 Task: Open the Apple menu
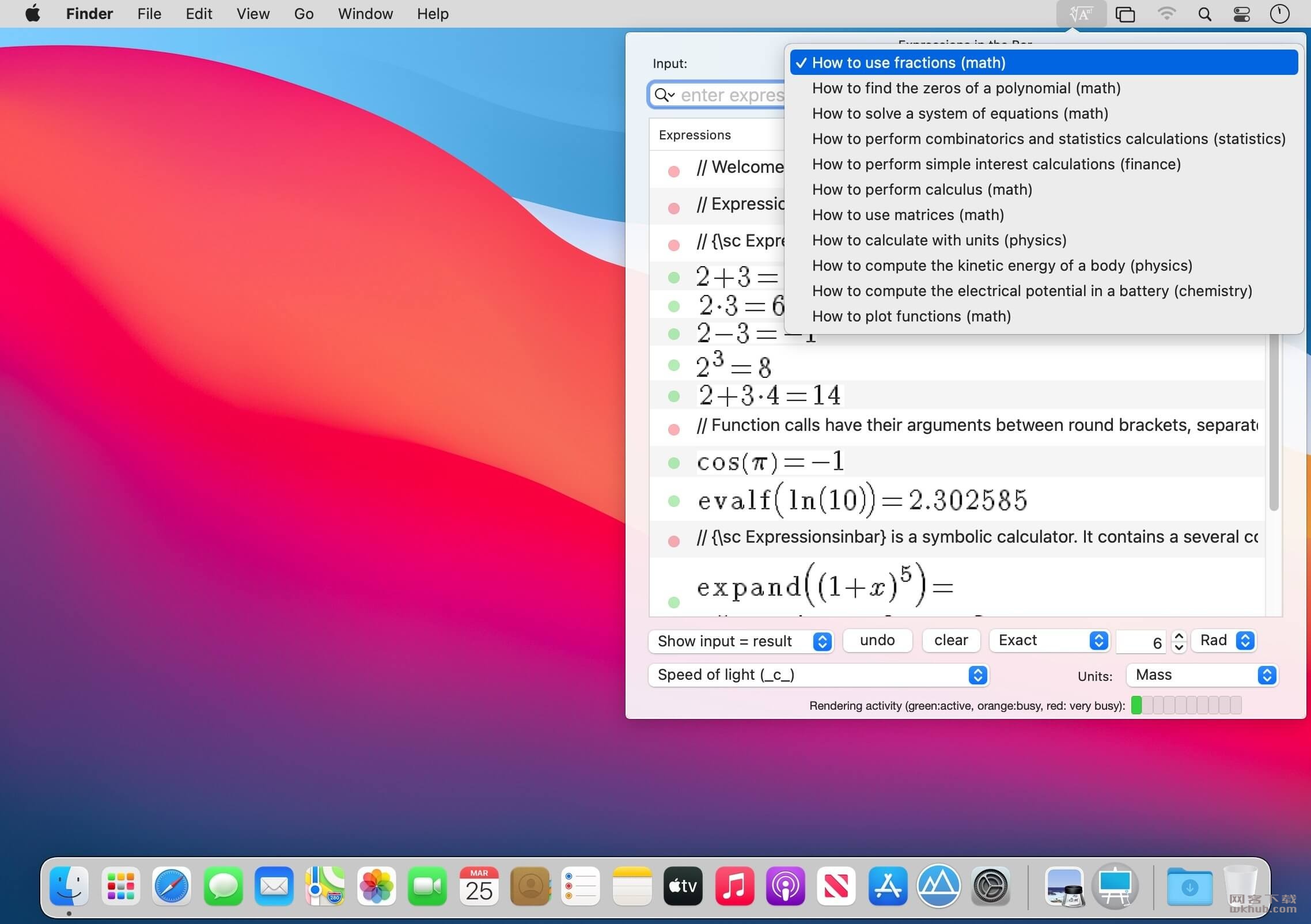[x=33, y=14]
